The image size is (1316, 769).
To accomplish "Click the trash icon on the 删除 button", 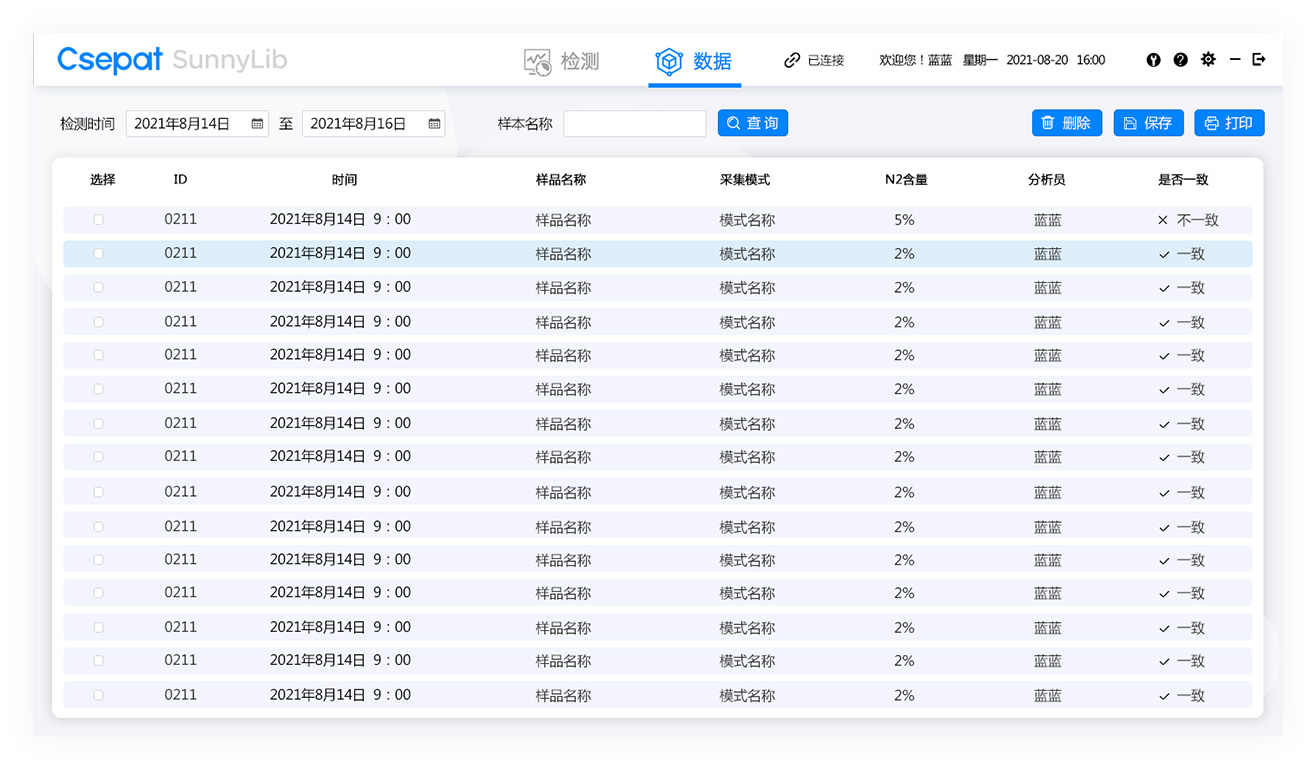I will click(1049, 122).
